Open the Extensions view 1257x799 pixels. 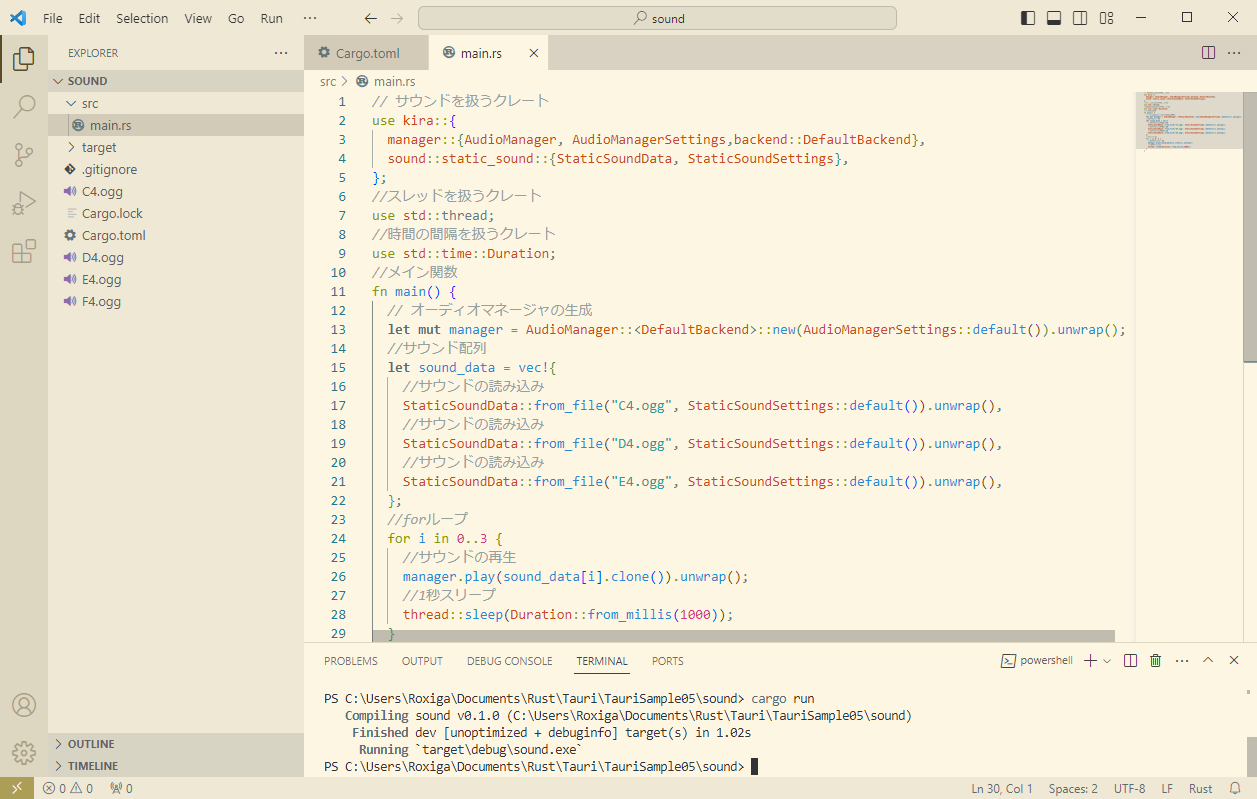pyautogui.click(x=24, y=252)
